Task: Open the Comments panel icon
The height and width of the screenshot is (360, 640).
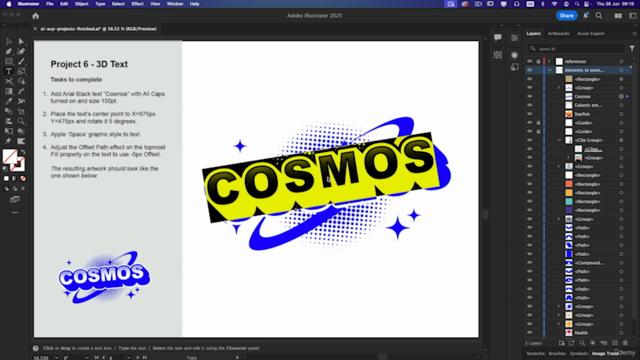Action: pos(498,38)
